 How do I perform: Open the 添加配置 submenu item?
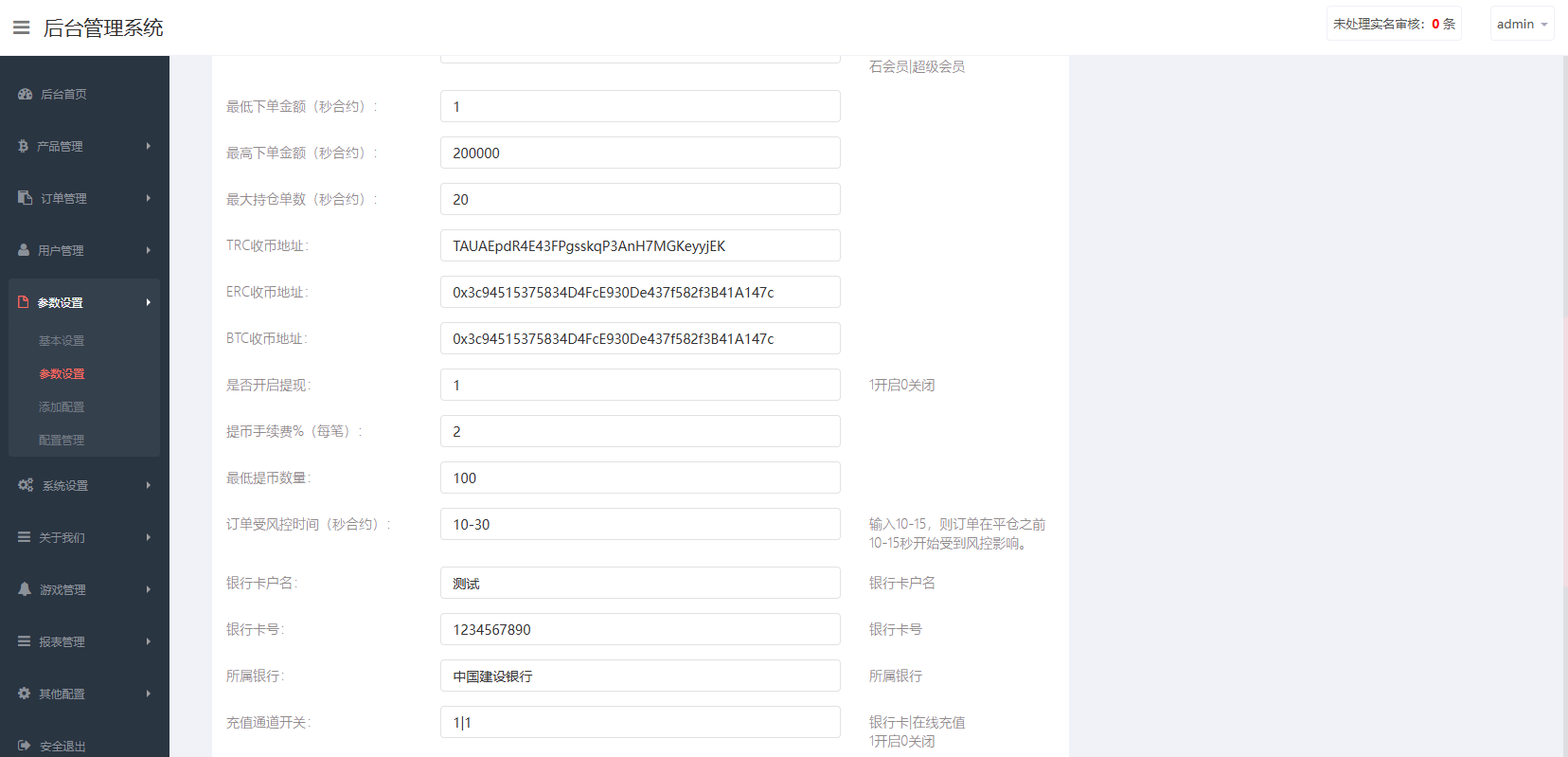click(62, 406)
